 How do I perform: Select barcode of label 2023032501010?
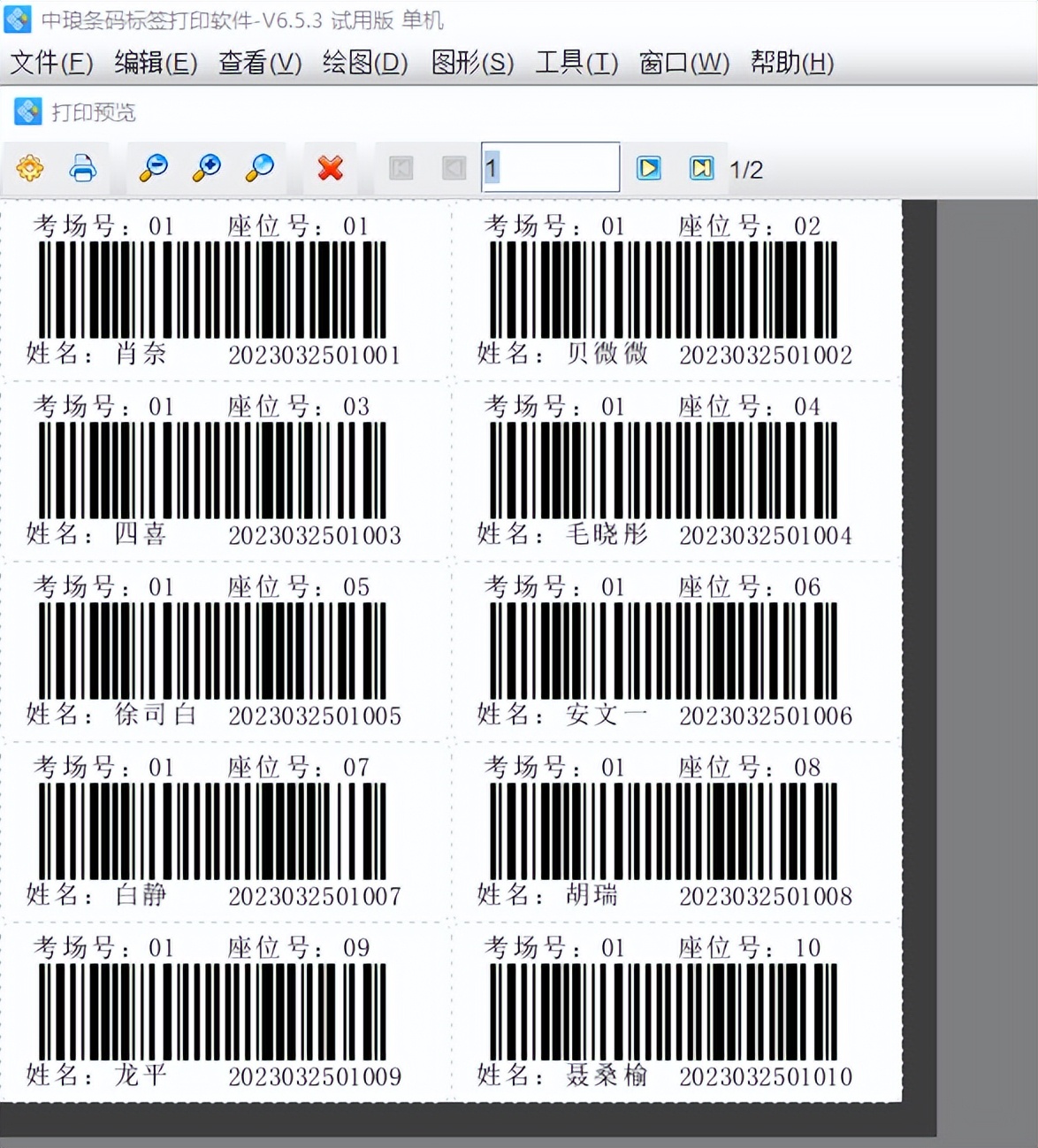click(x=663, y=1012)
